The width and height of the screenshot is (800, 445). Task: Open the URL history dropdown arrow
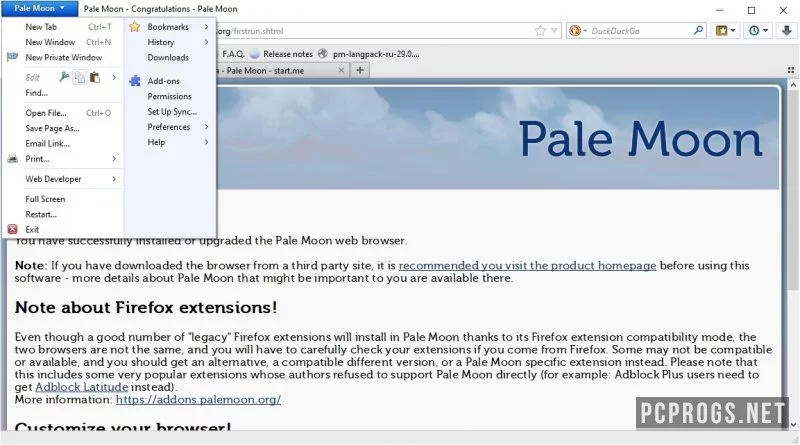[x=554, y=31]
